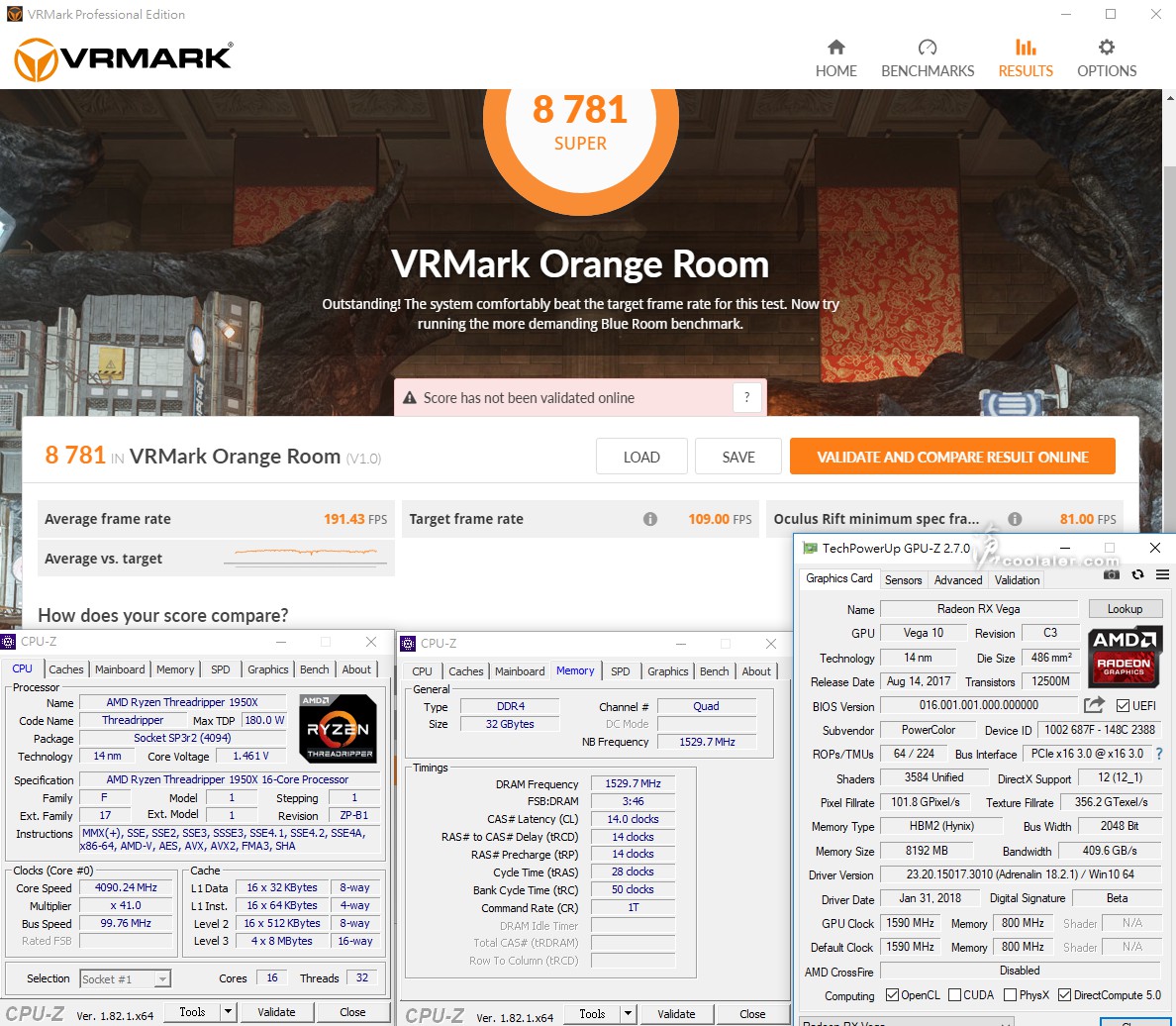This screenshot has height=1026, width=1176.
Task: Click the BIOS share/export icon in GPU-Z
Action: tap(1094, 705)
